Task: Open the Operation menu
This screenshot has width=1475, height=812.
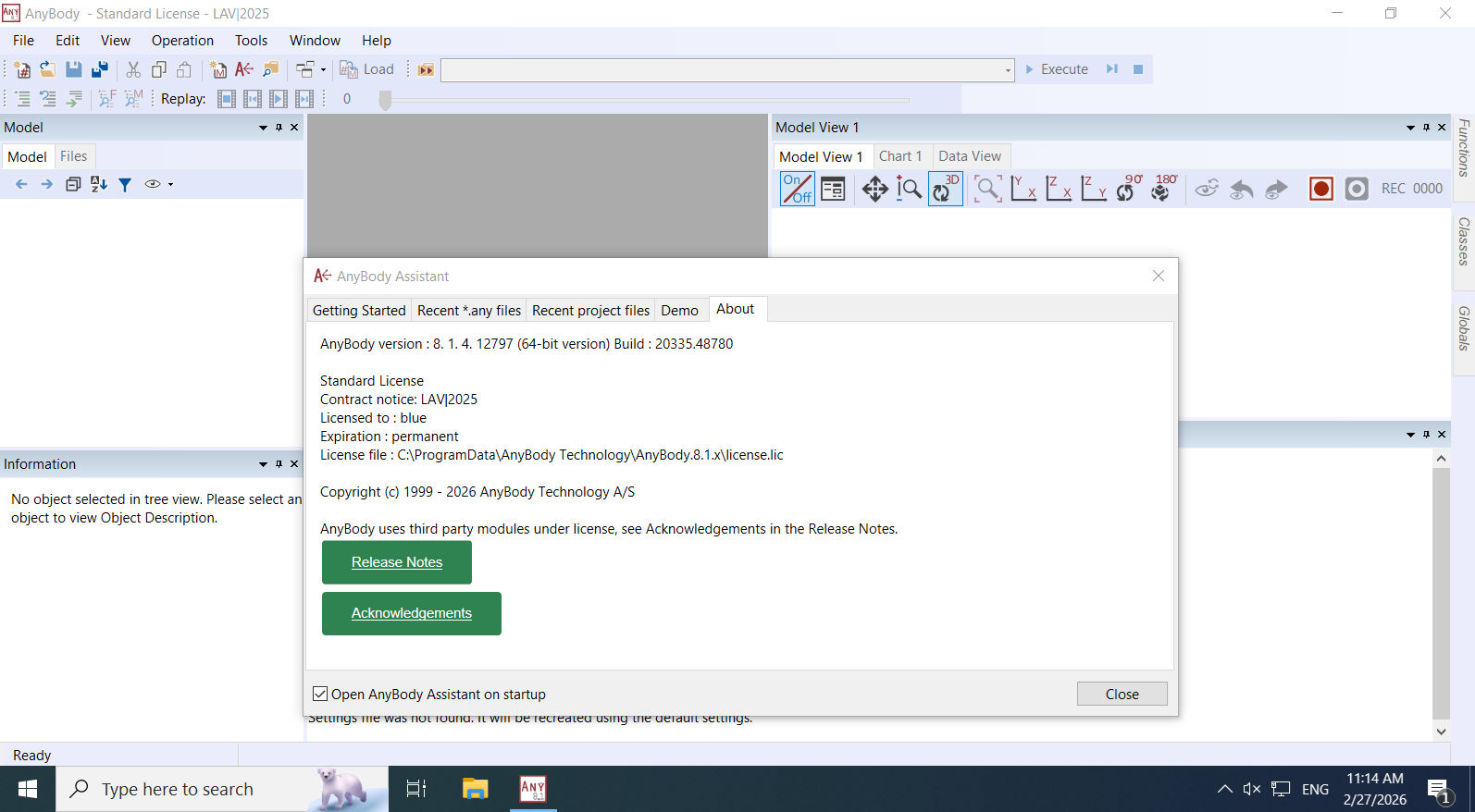Action: click(x=182, y=41)
